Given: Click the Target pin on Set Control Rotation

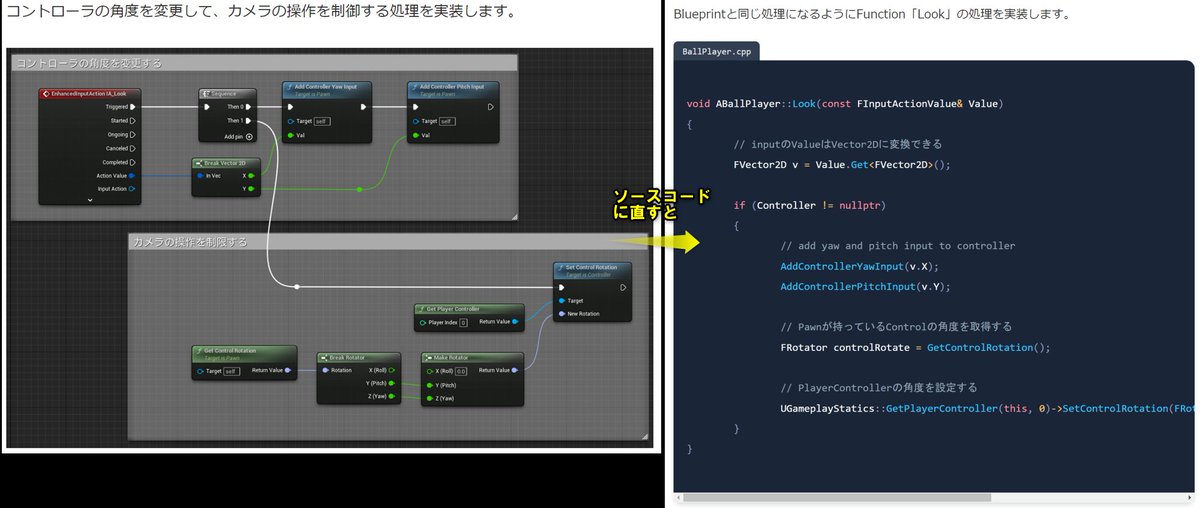Looking at the screenshot, I should 561,300.
